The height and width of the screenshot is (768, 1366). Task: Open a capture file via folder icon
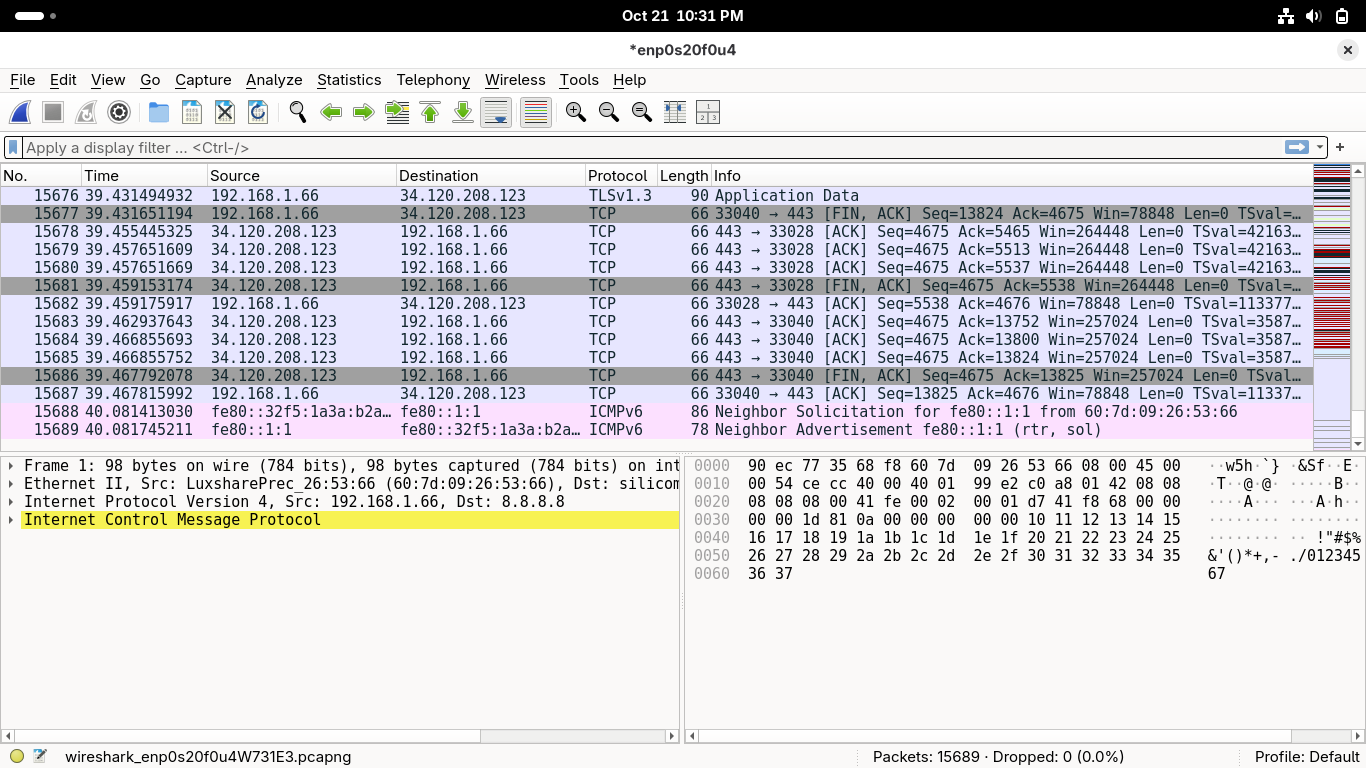click(158, 113)
